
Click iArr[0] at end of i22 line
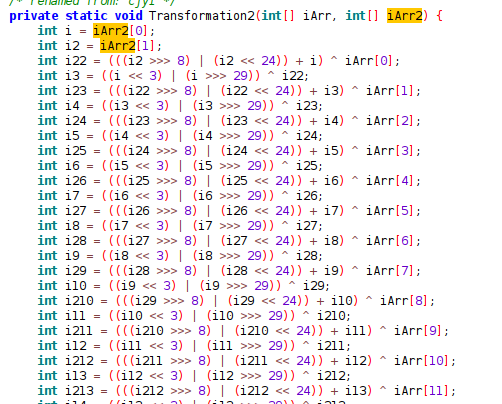coord(369,61)
